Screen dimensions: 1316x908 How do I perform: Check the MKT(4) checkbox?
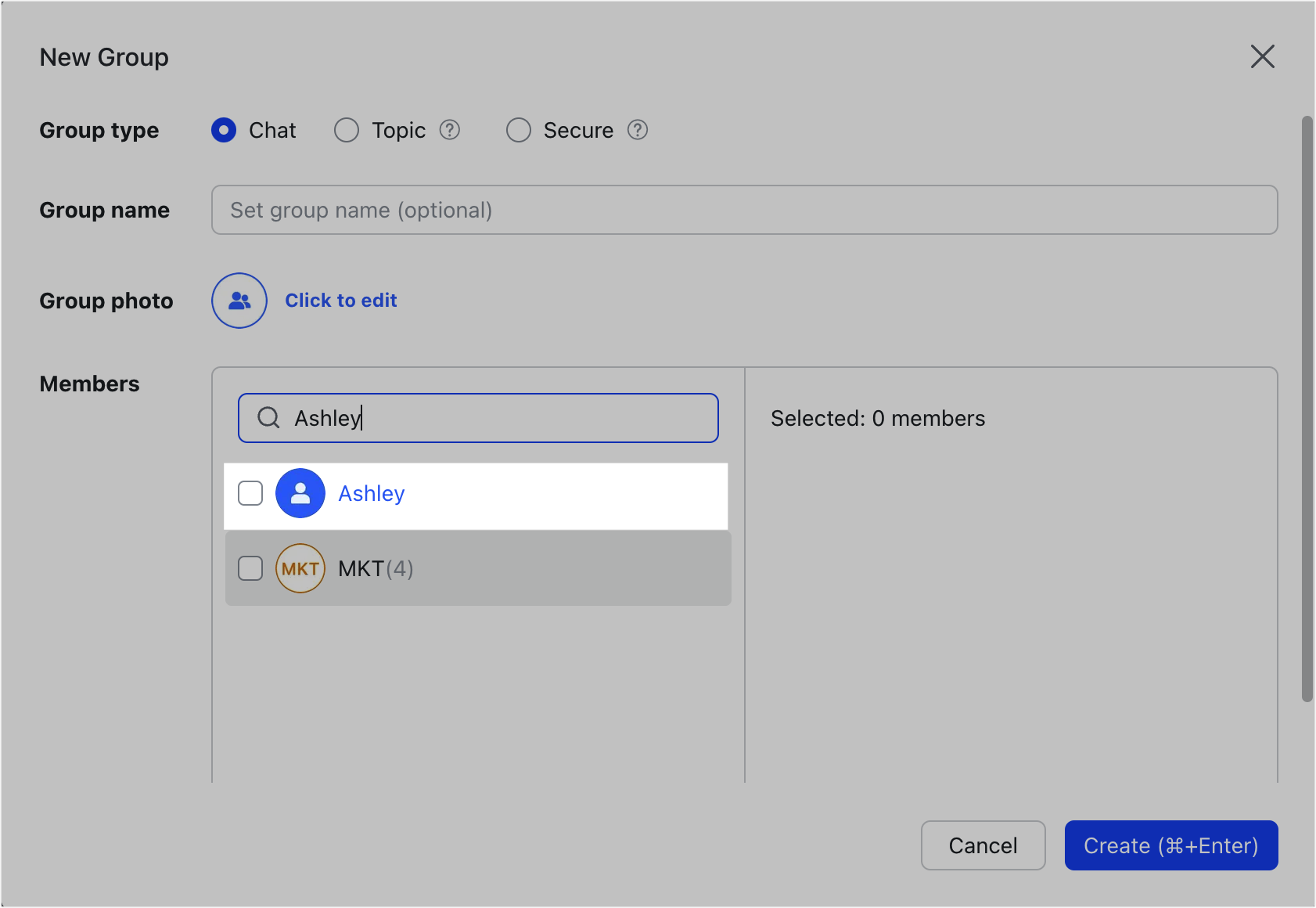tap(250, 568)
